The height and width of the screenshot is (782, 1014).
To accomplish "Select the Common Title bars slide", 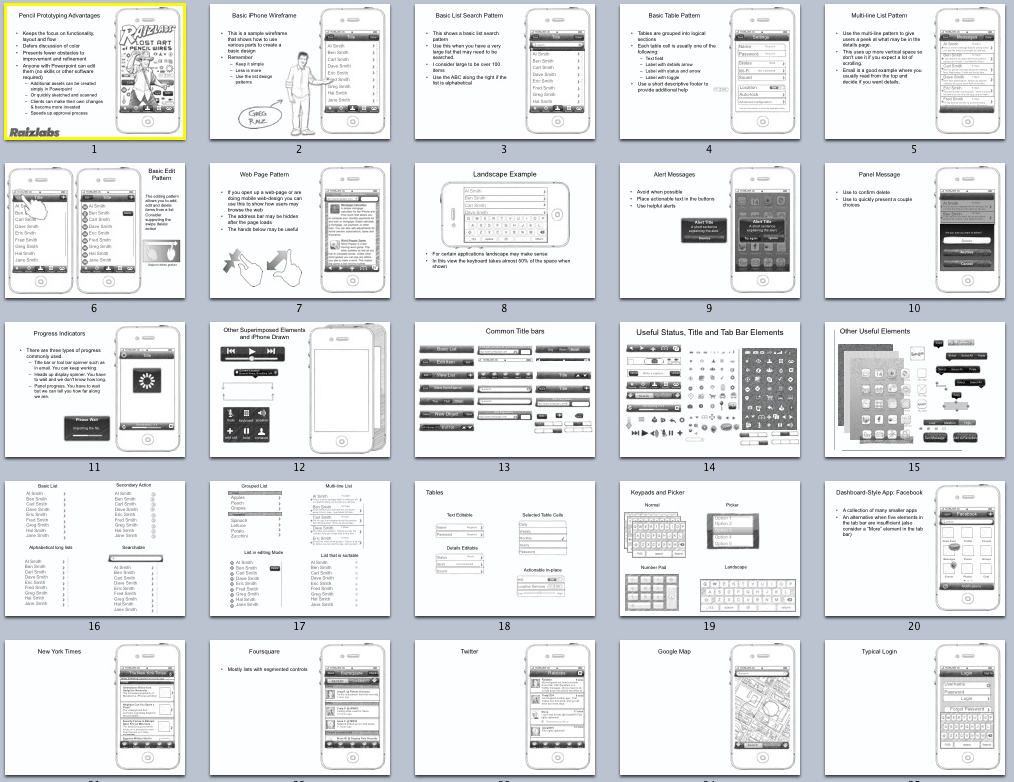I will click(x=505, y=389).
